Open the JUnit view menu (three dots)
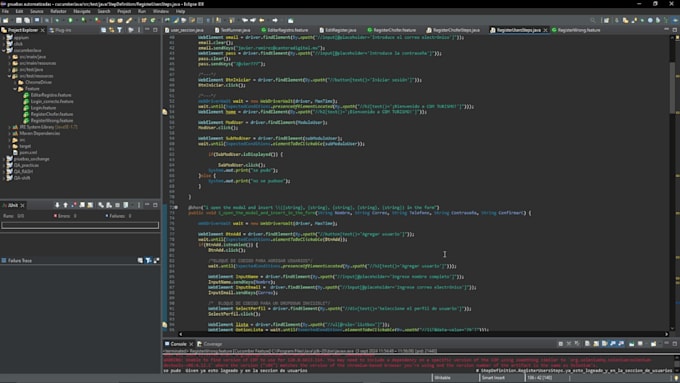 (139, 205)
